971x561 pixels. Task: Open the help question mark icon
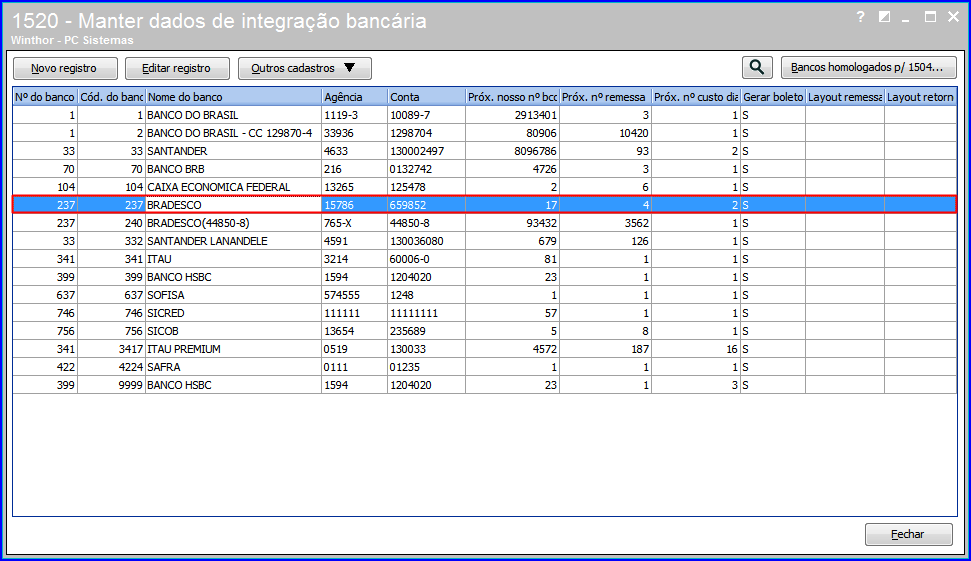click(860, 17)
